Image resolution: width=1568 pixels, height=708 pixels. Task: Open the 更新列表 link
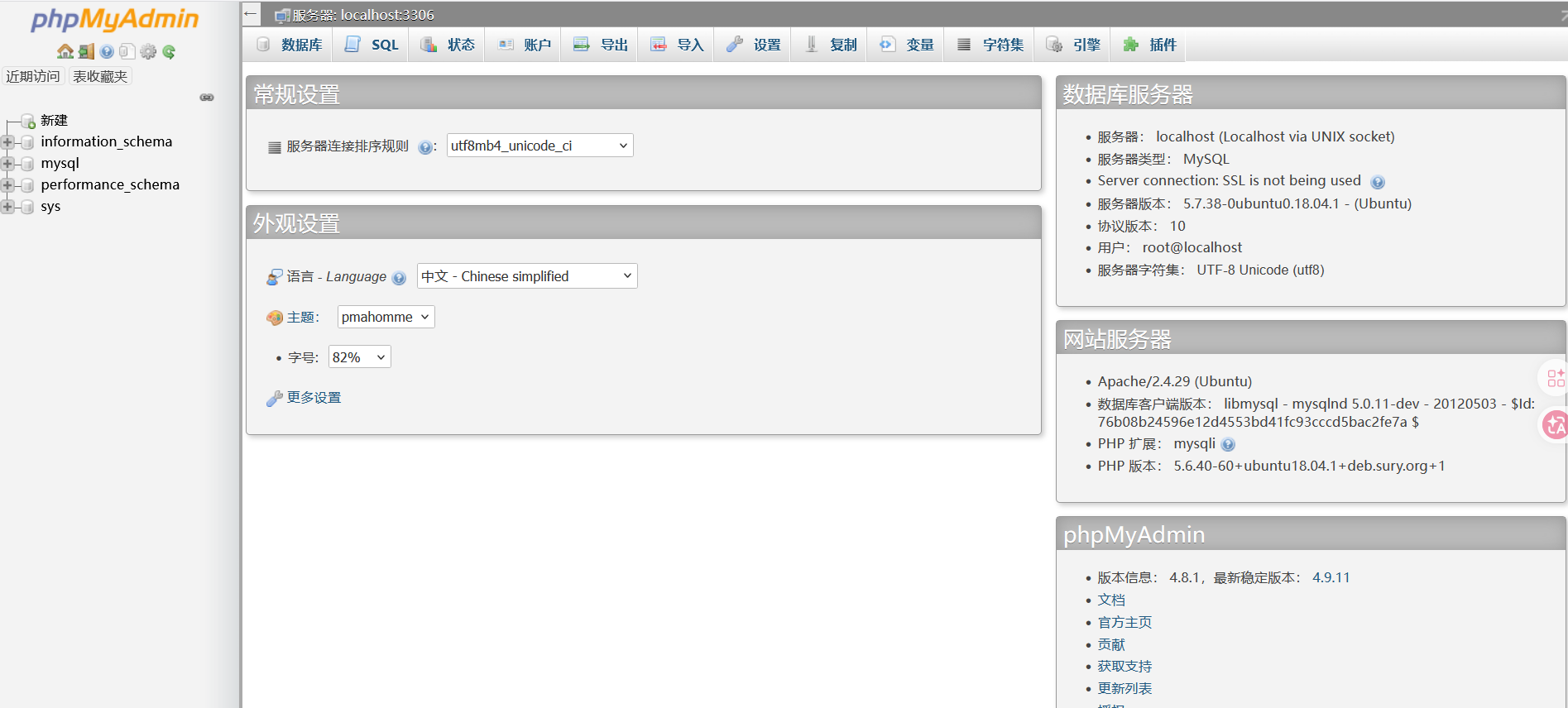point(1124,688)
